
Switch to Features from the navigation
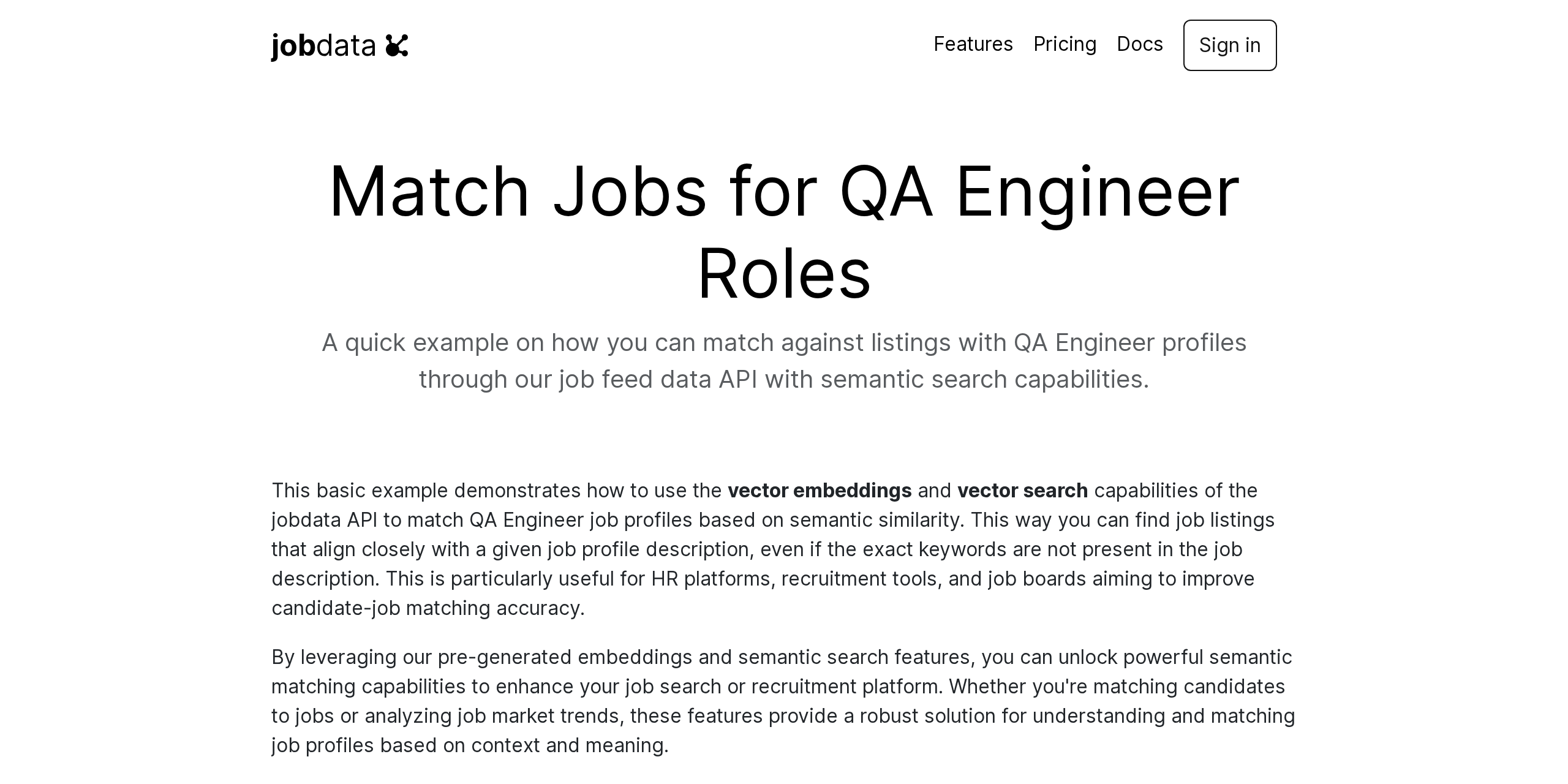(x=973, y=44)
